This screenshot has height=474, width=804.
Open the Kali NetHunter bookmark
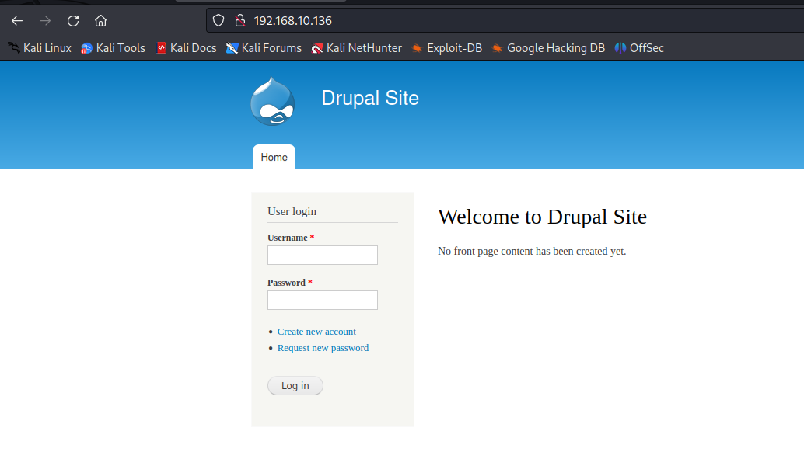click(356, 48)
